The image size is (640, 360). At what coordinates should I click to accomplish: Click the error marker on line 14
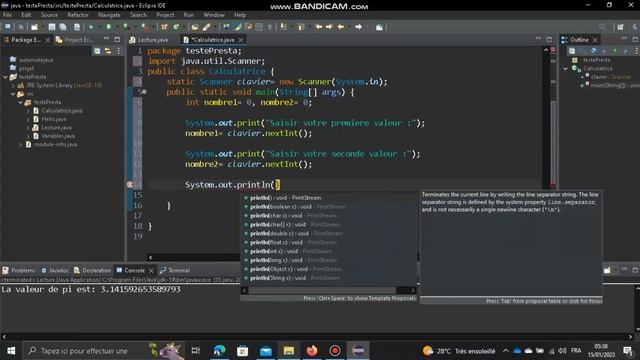[130, 184]
